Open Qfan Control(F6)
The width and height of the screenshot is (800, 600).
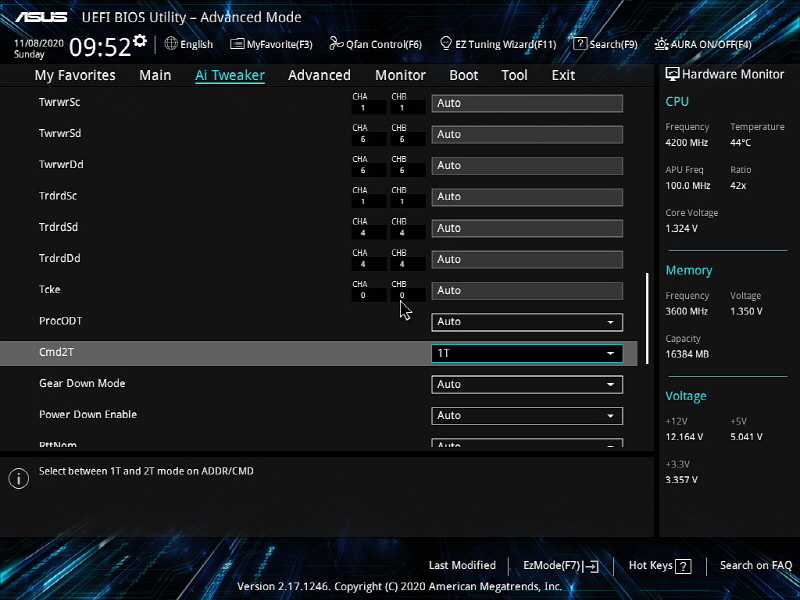pos(376,44)
